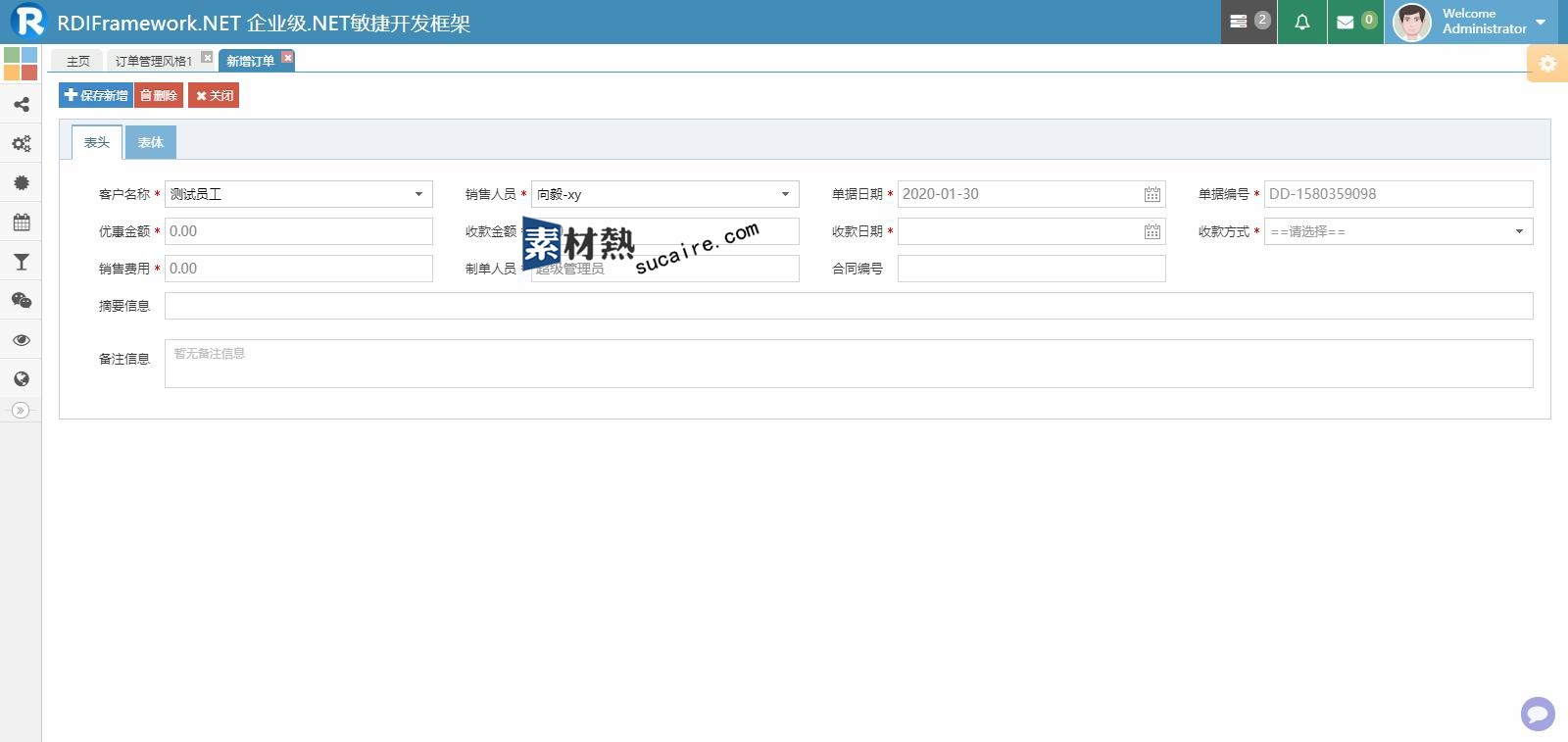Open the 收款方式 dropdown
The height and width of the screenshot is (742, 1568).
coord(1398,231)
